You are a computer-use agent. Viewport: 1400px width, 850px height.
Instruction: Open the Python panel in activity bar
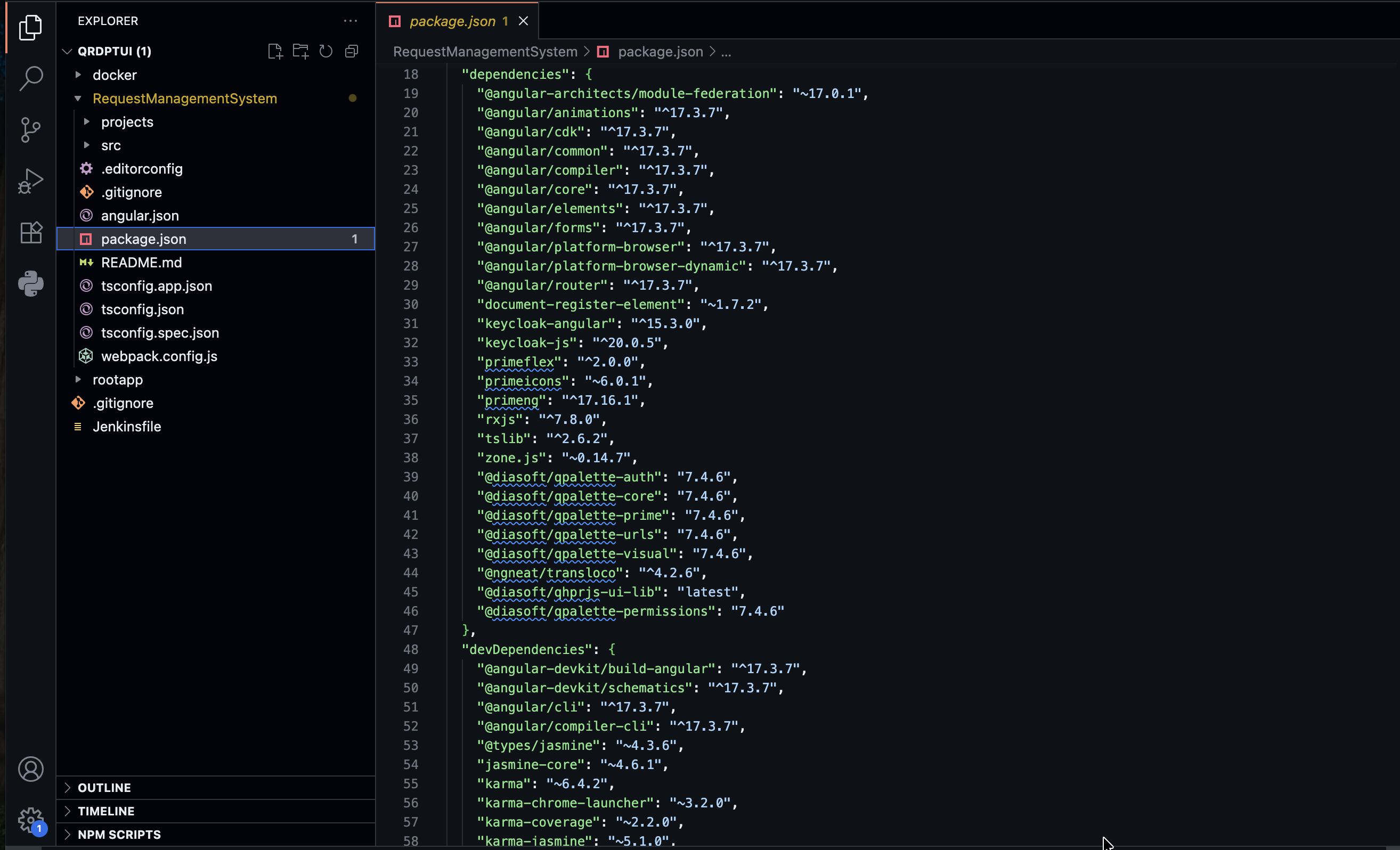click(x=31, y=283)
